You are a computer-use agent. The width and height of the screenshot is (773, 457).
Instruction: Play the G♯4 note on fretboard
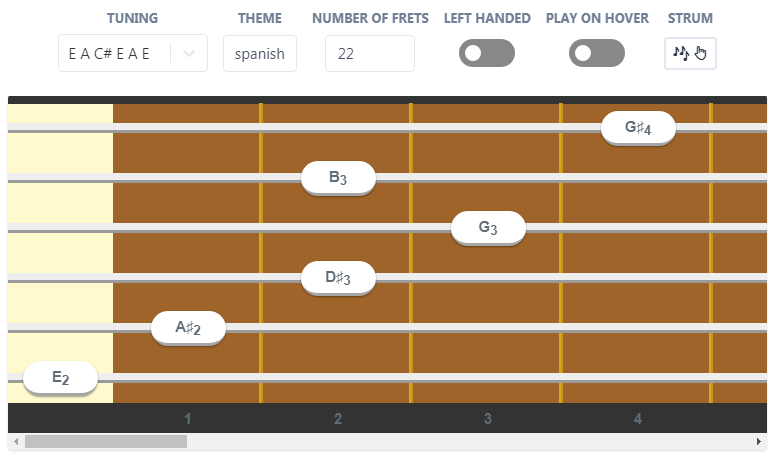click(638, 128)
